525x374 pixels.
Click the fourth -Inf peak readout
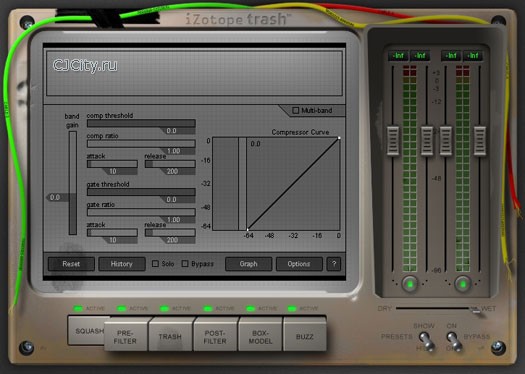point(473,56)
